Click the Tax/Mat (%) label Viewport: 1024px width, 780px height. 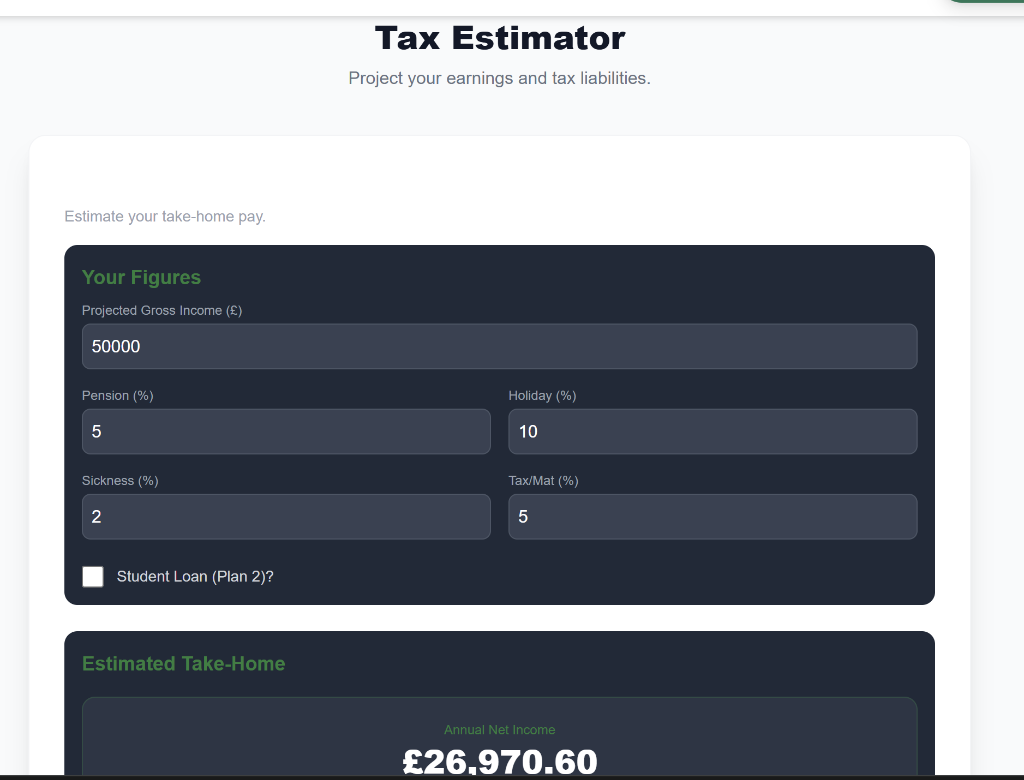tap(543, 480)
